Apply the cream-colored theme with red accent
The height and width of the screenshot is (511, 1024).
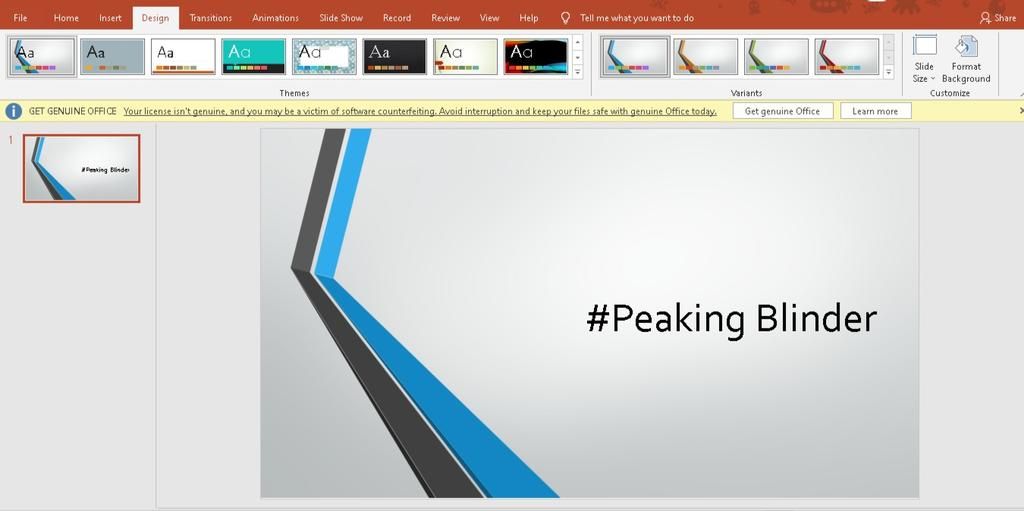coord(465,56)
